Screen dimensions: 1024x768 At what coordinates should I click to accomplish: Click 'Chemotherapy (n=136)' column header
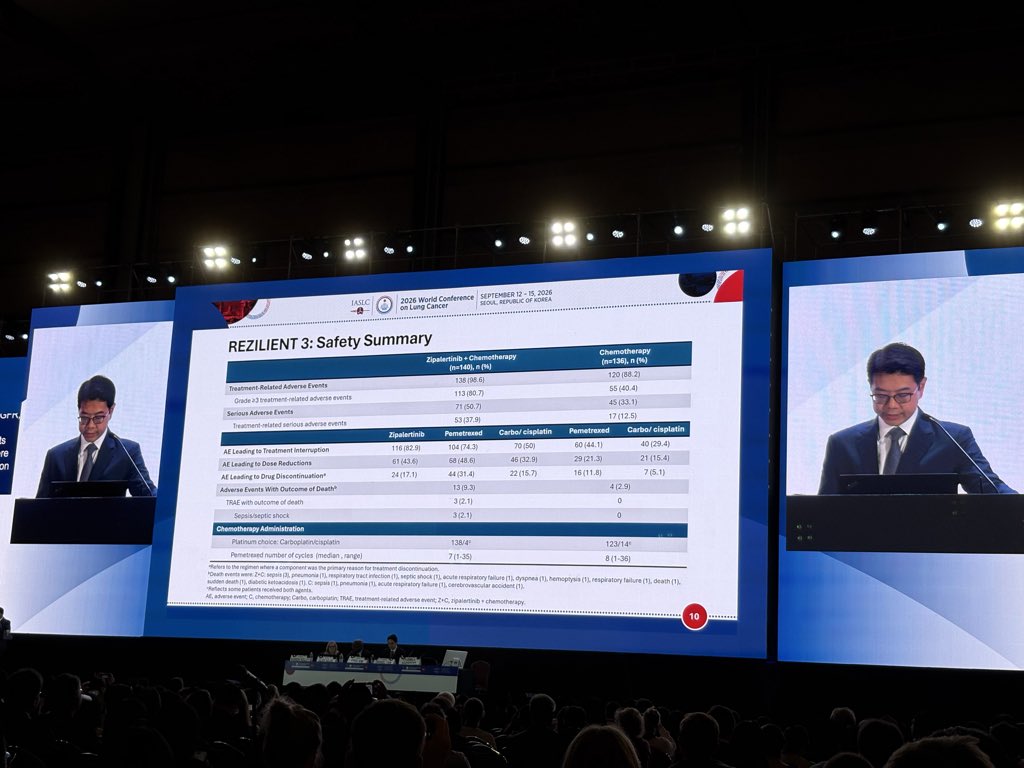click(x=624, y=356)
